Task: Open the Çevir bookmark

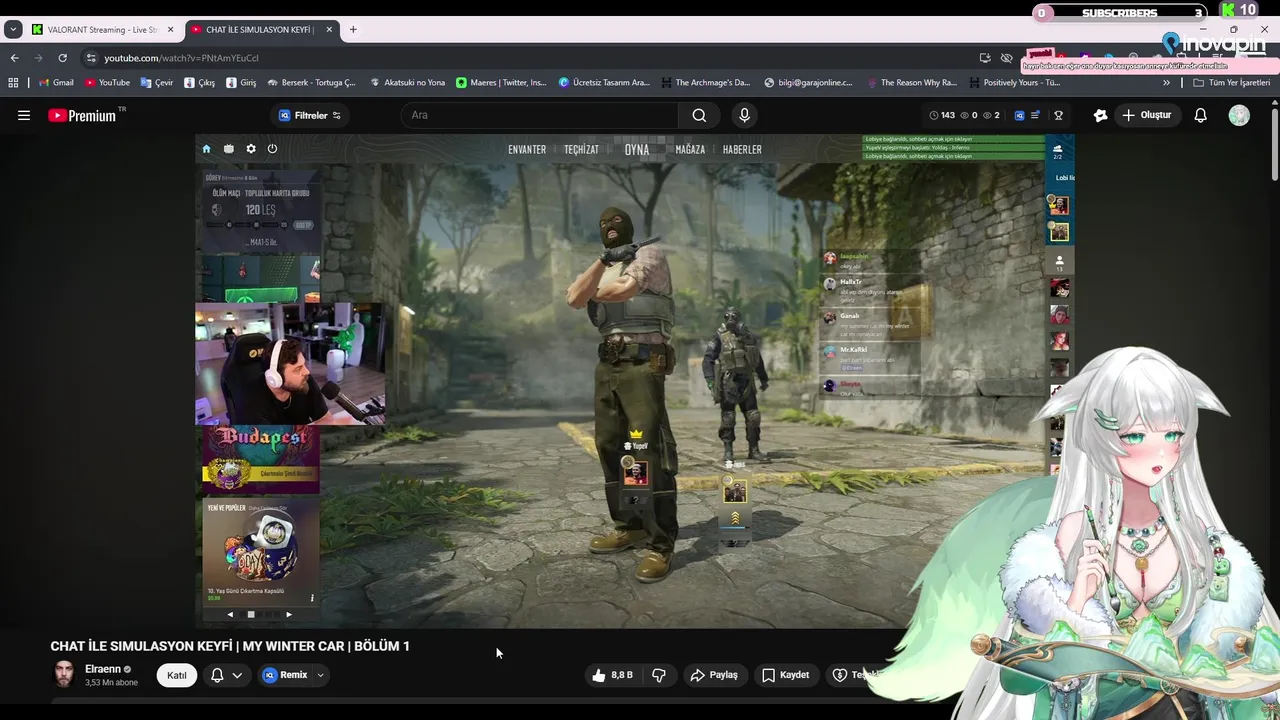Action: (x=157, y=83)
